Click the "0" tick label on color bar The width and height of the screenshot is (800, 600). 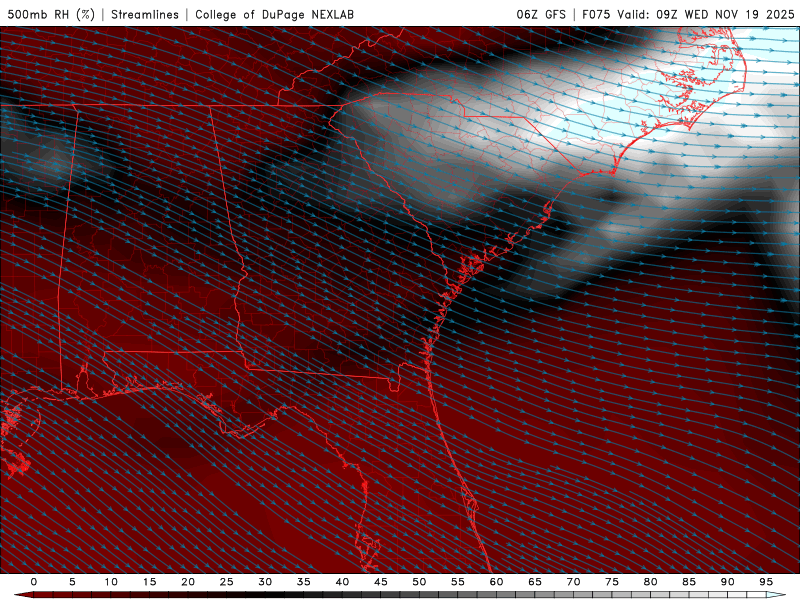tap(34, 582)
